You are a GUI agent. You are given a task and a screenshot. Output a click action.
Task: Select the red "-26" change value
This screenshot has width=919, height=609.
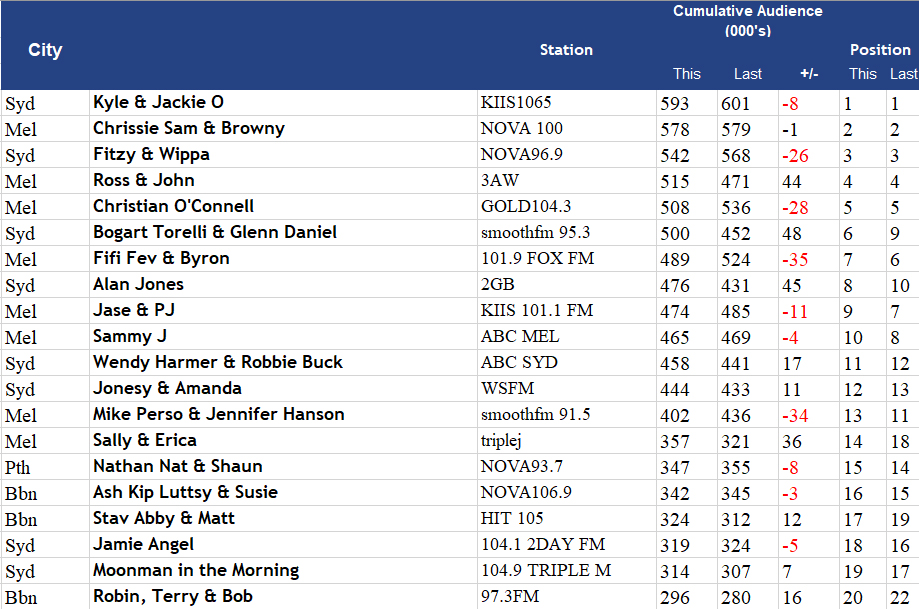click(795, 156)
